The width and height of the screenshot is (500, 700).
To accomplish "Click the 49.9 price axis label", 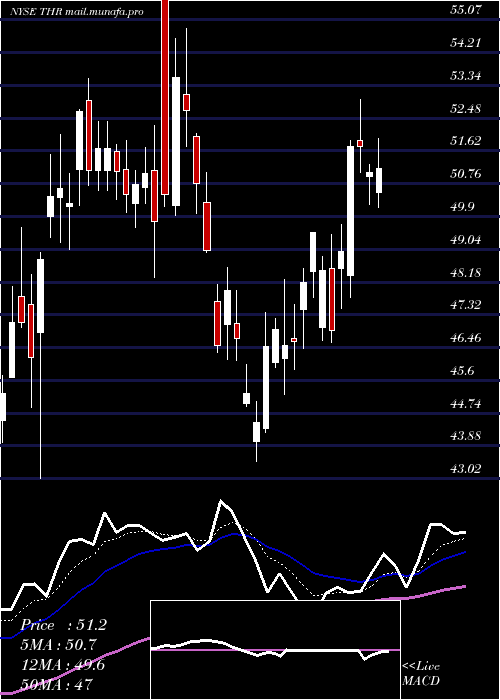I will [463, 207].
